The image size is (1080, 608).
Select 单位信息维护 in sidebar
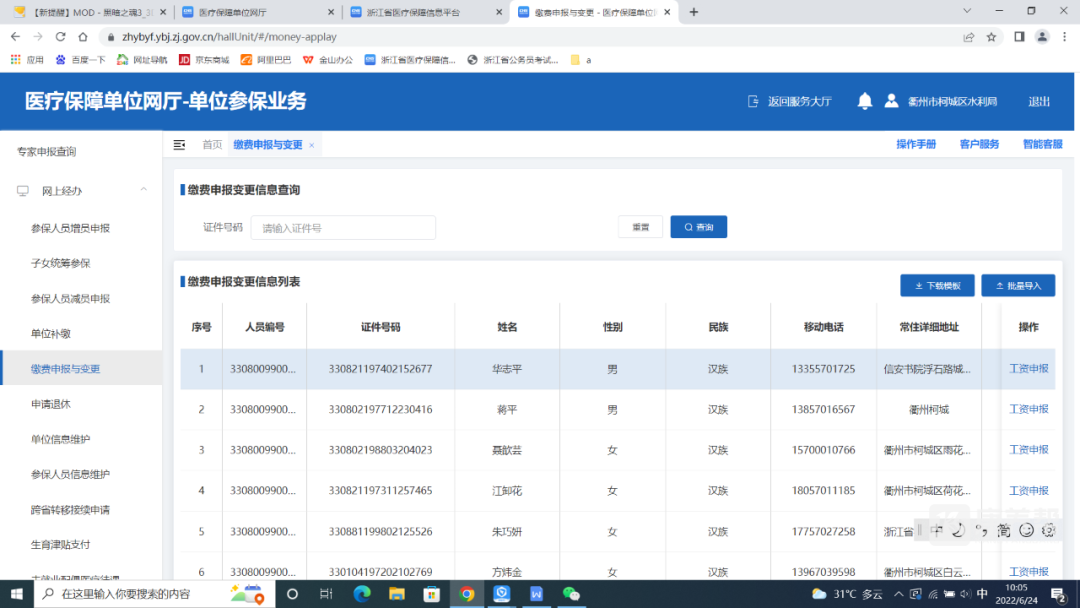point(61,439)
